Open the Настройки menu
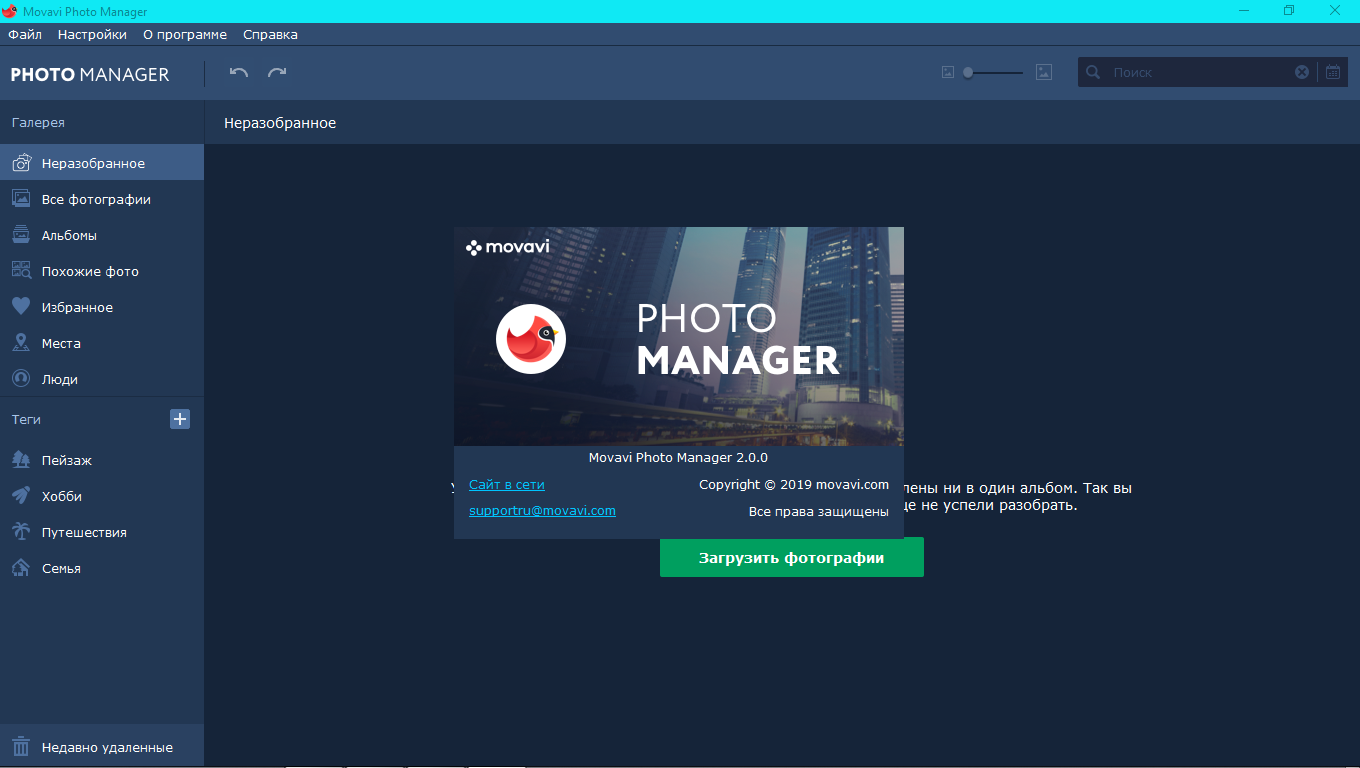Viewport: 1360px width, 768px height. click(92, 34)
